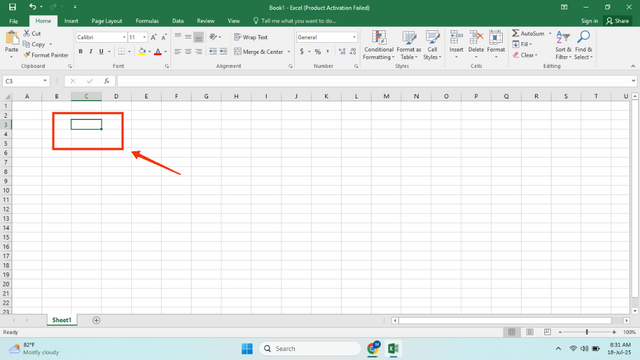Click AutoSum
640x360 pixels.
click(x=528, y=33)
